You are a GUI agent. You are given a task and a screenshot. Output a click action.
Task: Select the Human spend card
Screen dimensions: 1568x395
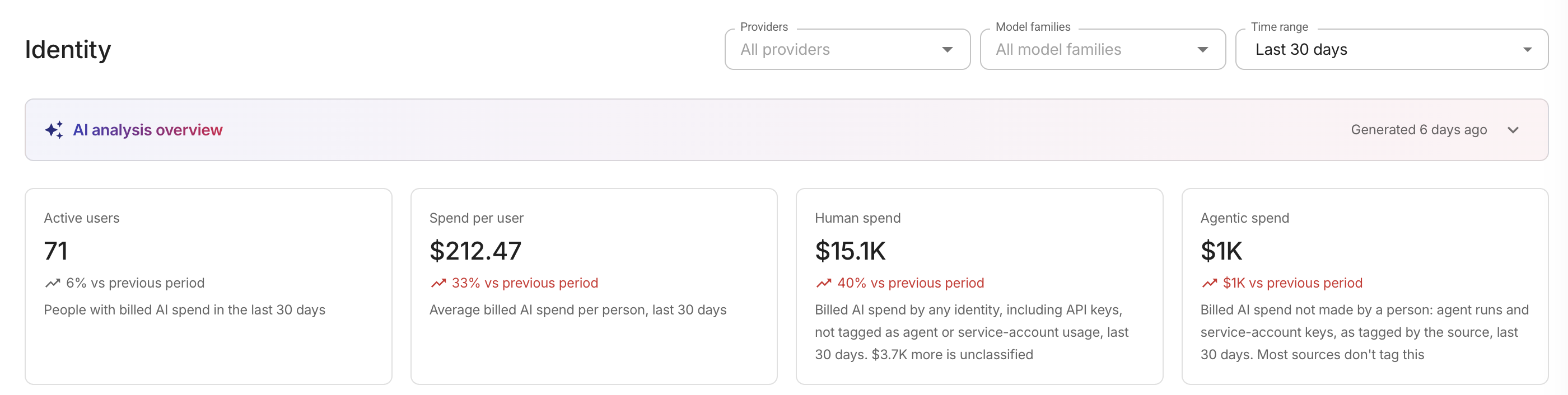[x=979, y=286]
